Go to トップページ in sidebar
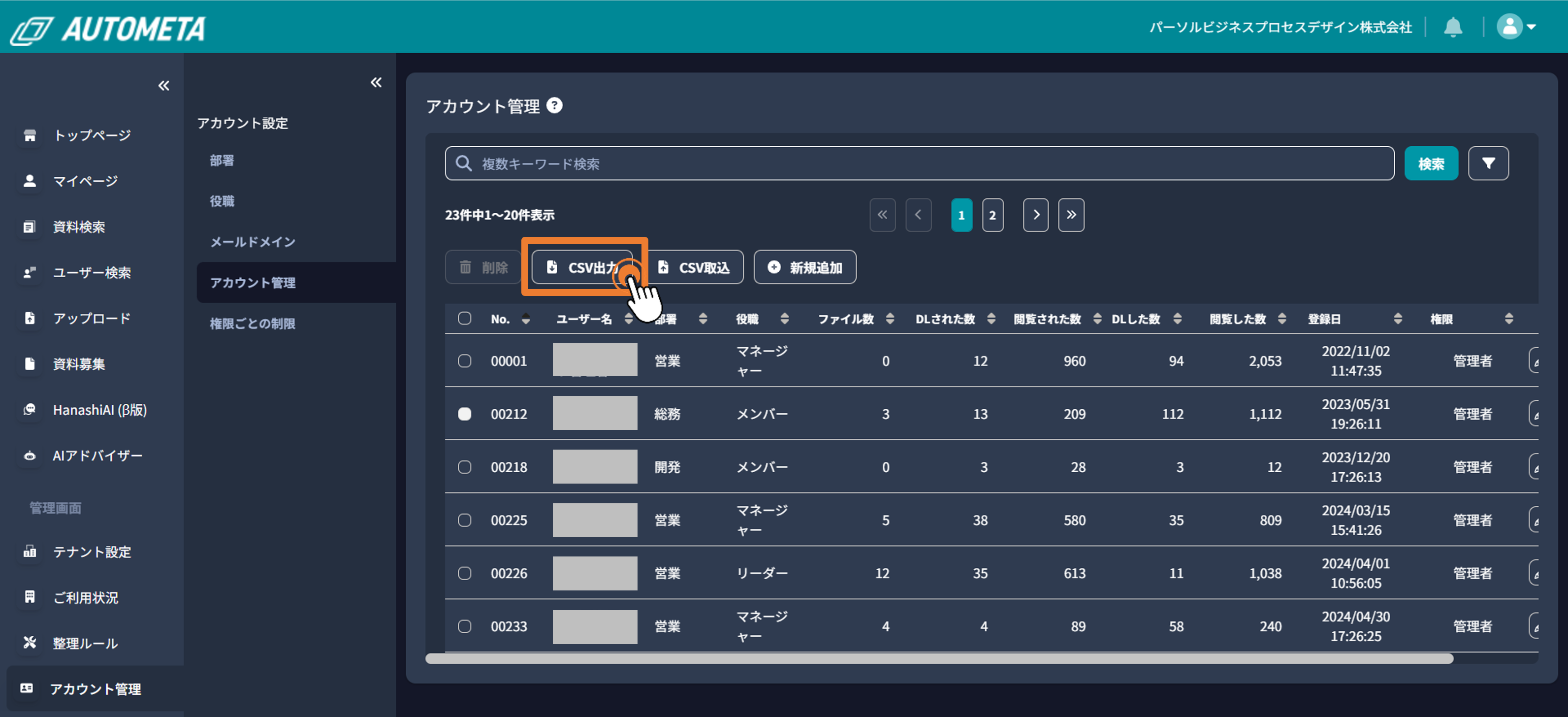The width and height of the screenshot is (1568, 717). [x=92, y=135]
